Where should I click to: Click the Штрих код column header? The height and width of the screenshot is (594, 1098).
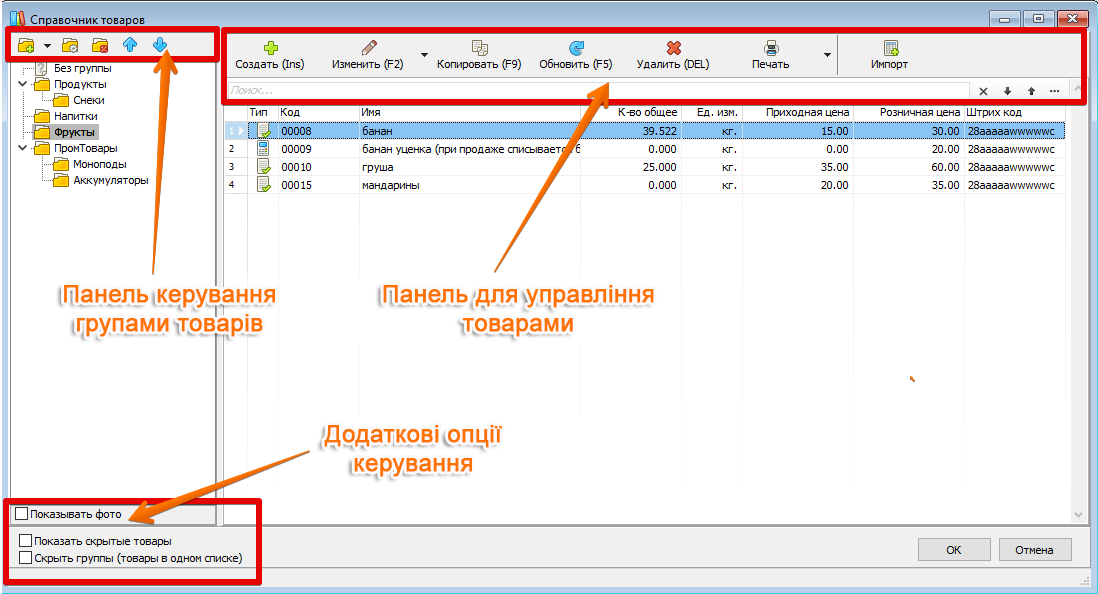click(x=1015, y=112)
